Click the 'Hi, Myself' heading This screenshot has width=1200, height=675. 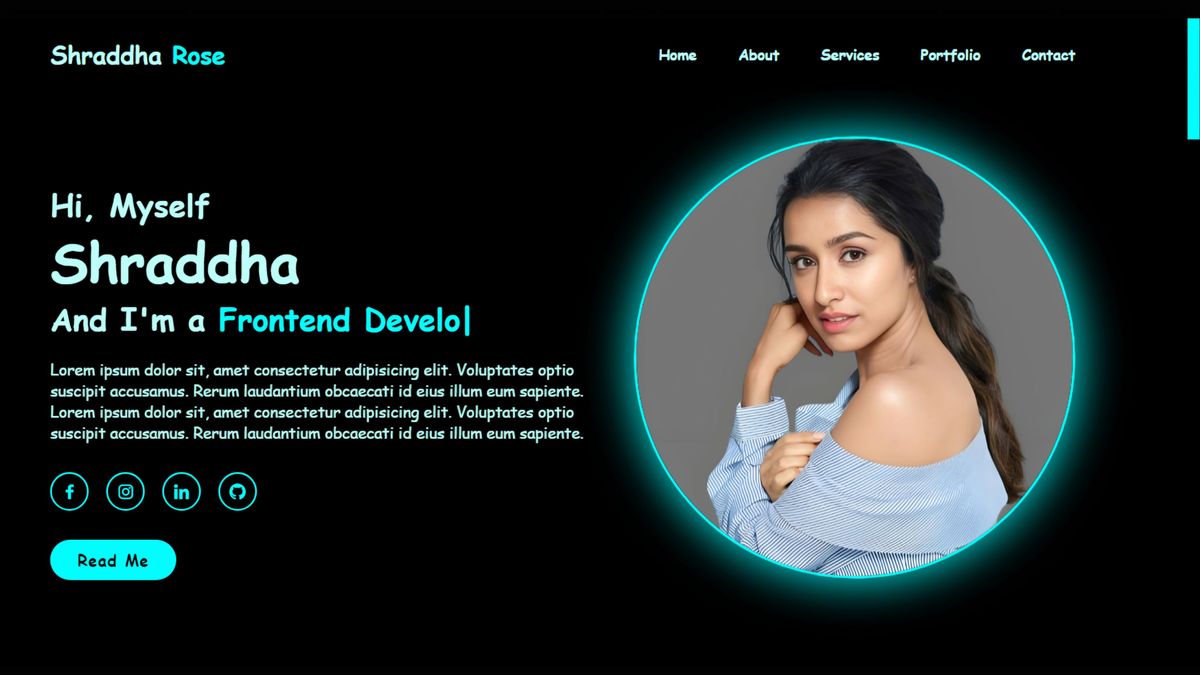point(130,207)
